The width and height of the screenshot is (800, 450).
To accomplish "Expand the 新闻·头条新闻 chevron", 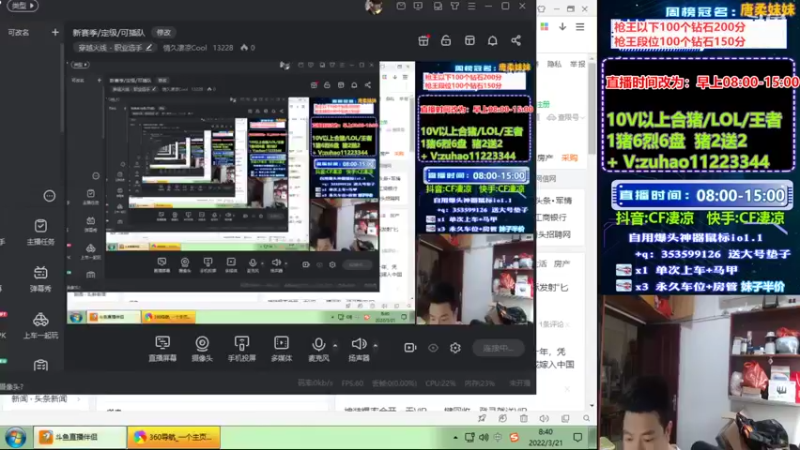I will [x=79, y=399].
